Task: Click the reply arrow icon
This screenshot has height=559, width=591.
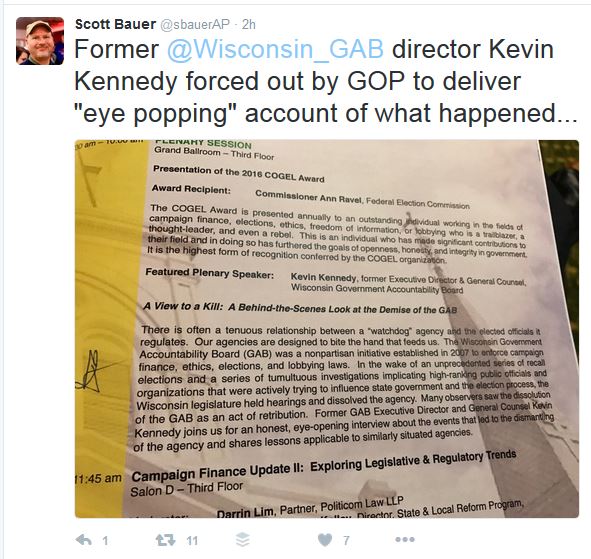Action: (83, 540)
